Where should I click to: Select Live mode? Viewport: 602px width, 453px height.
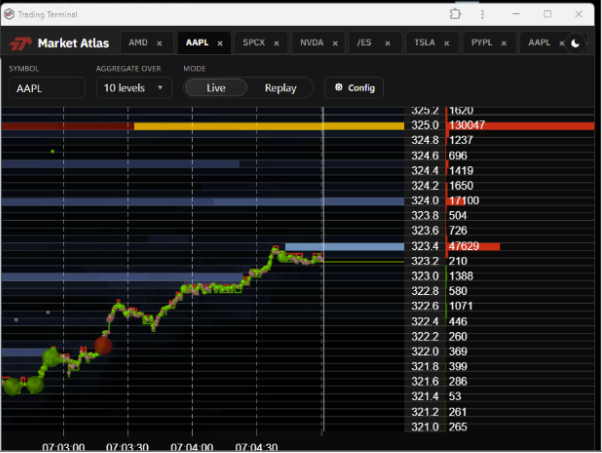coord(216,88)
